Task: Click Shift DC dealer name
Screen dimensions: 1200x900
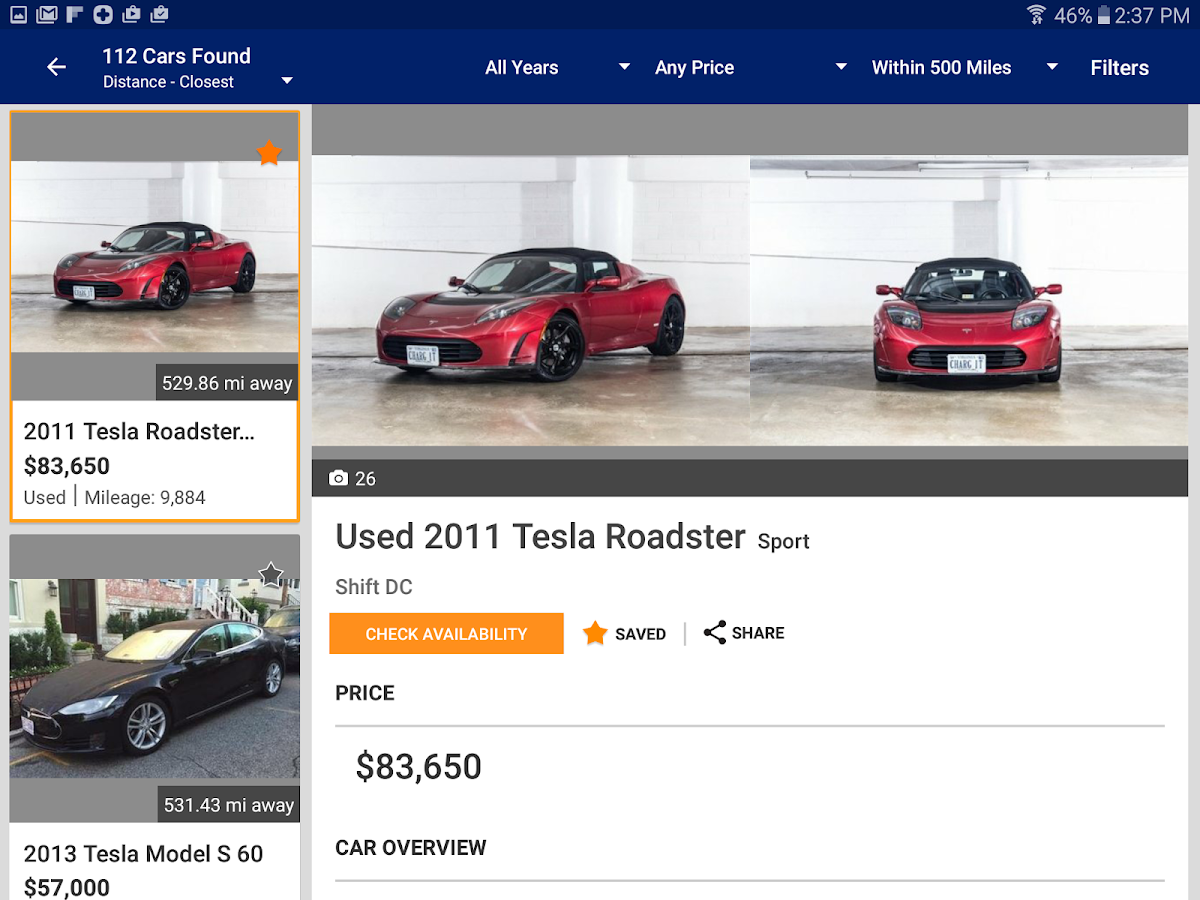Action: tap(374, 587)
